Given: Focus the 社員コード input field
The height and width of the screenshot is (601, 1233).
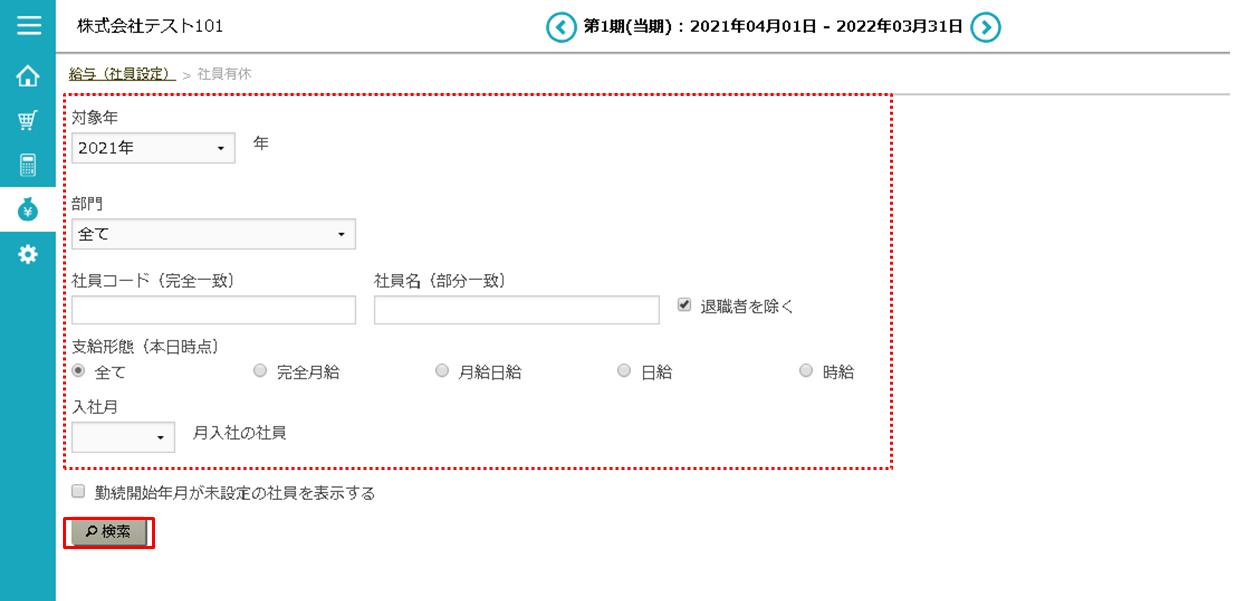Looking at the screenshot, I should point(213,310).
